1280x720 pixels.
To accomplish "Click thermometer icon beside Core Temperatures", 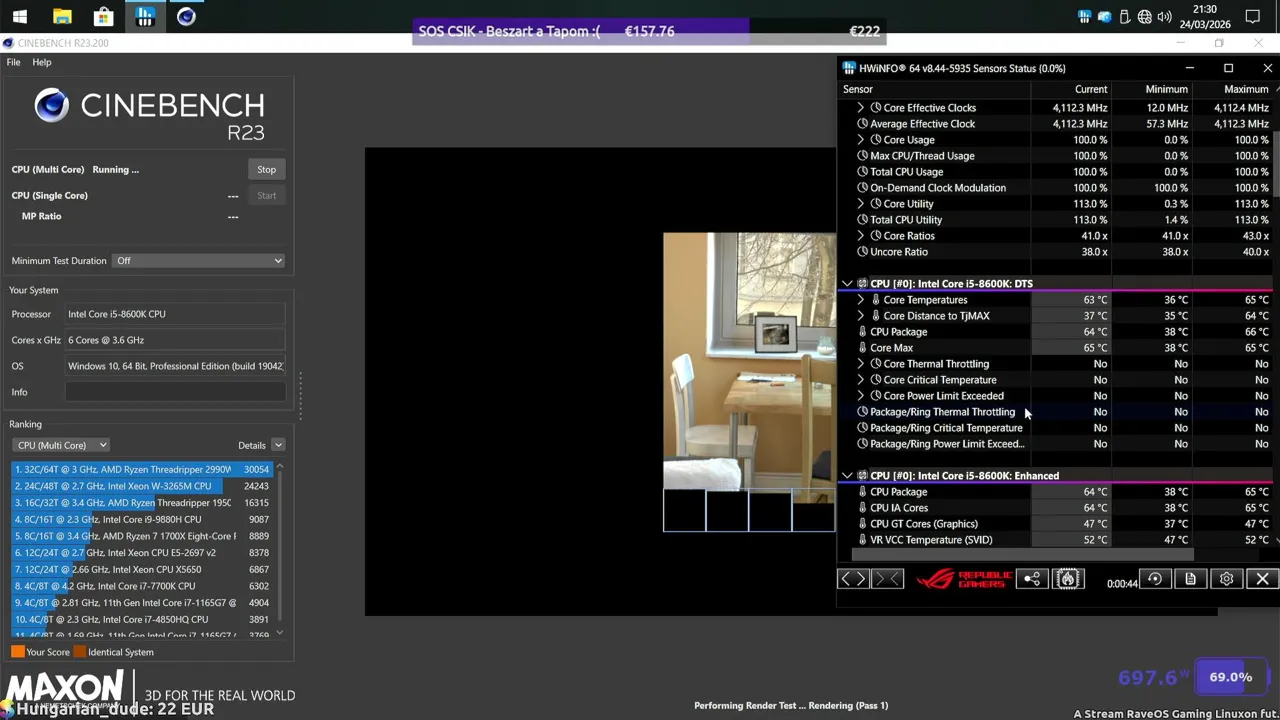I will point(876,300).
